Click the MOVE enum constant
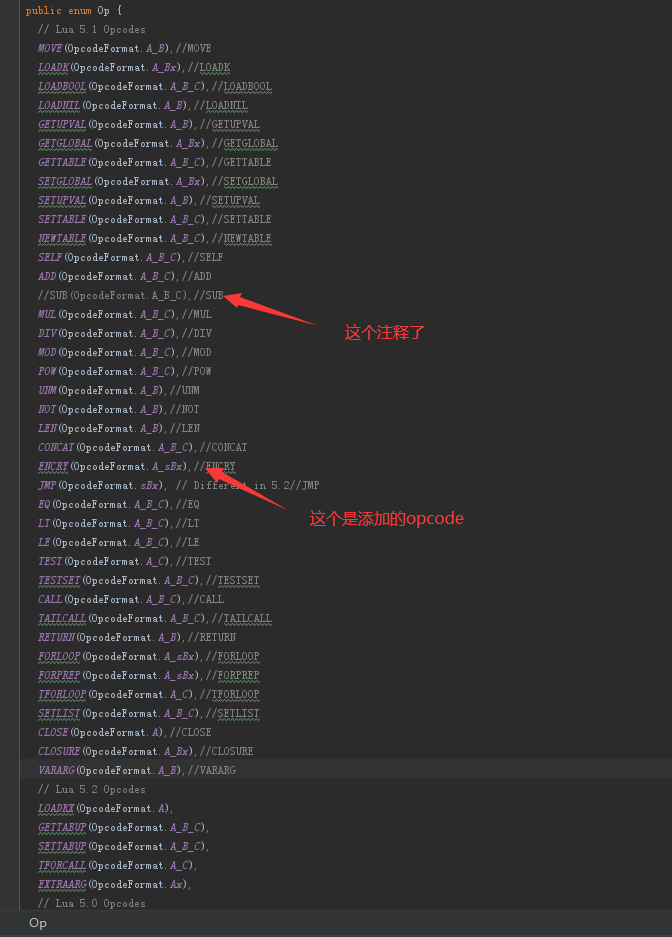The width and height of the screenshot is (672, 937). pos(50,48)
